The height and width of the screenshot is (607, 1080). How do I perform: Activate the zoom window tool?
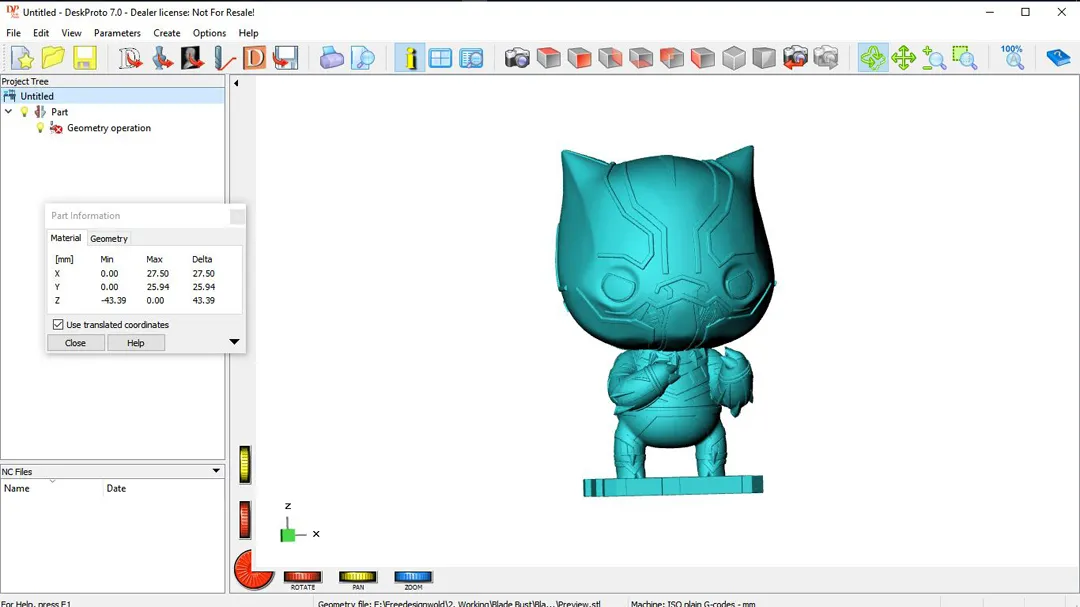point(965,58)
